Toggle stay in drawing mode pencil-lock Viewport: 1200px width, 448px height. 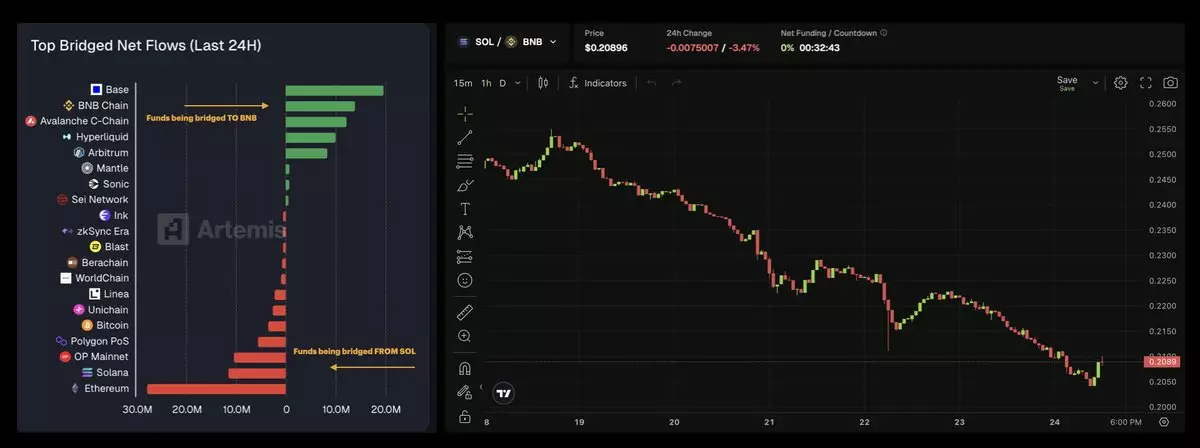pos(465,392)
